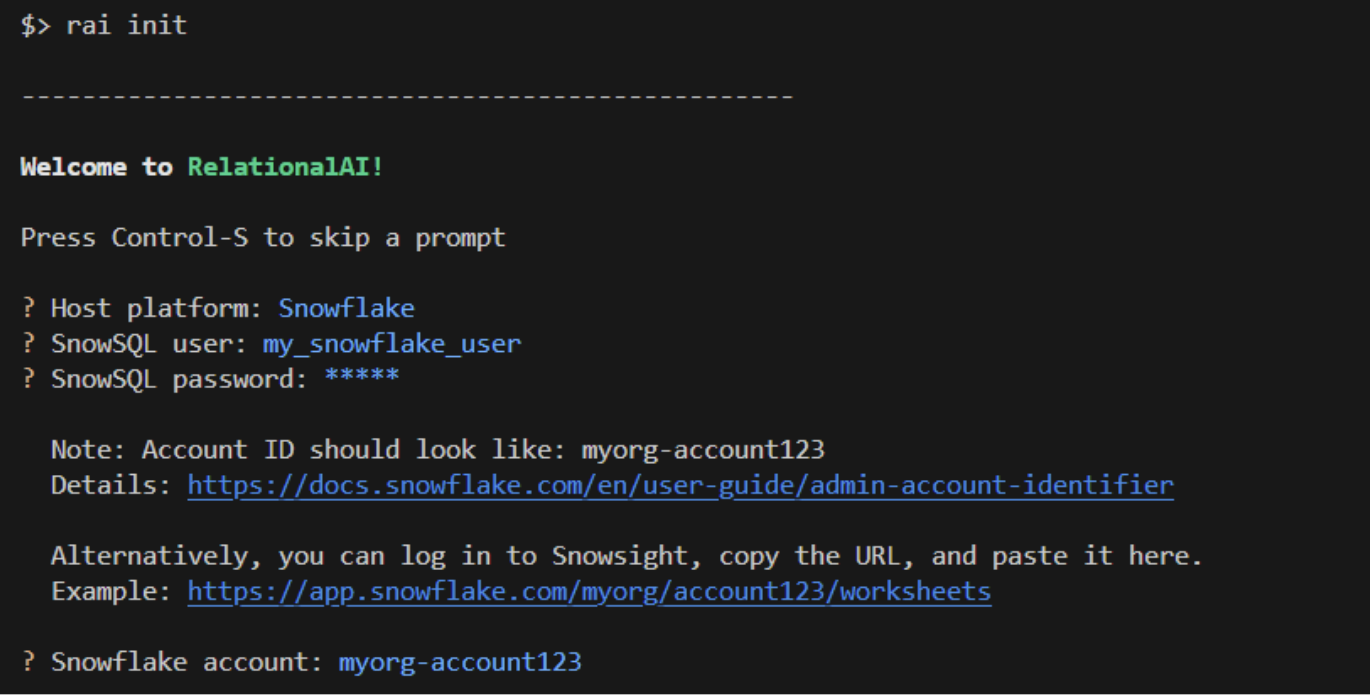1370x696 pixels.
Task: Click the green 'RelationalAI!' text
Action: [285, 167]
